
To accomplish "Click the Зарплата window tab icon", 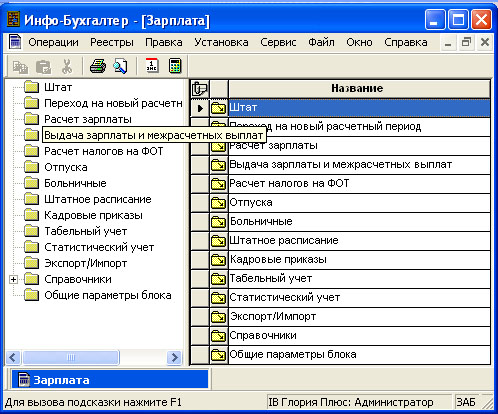I will [x=24, y=380].
